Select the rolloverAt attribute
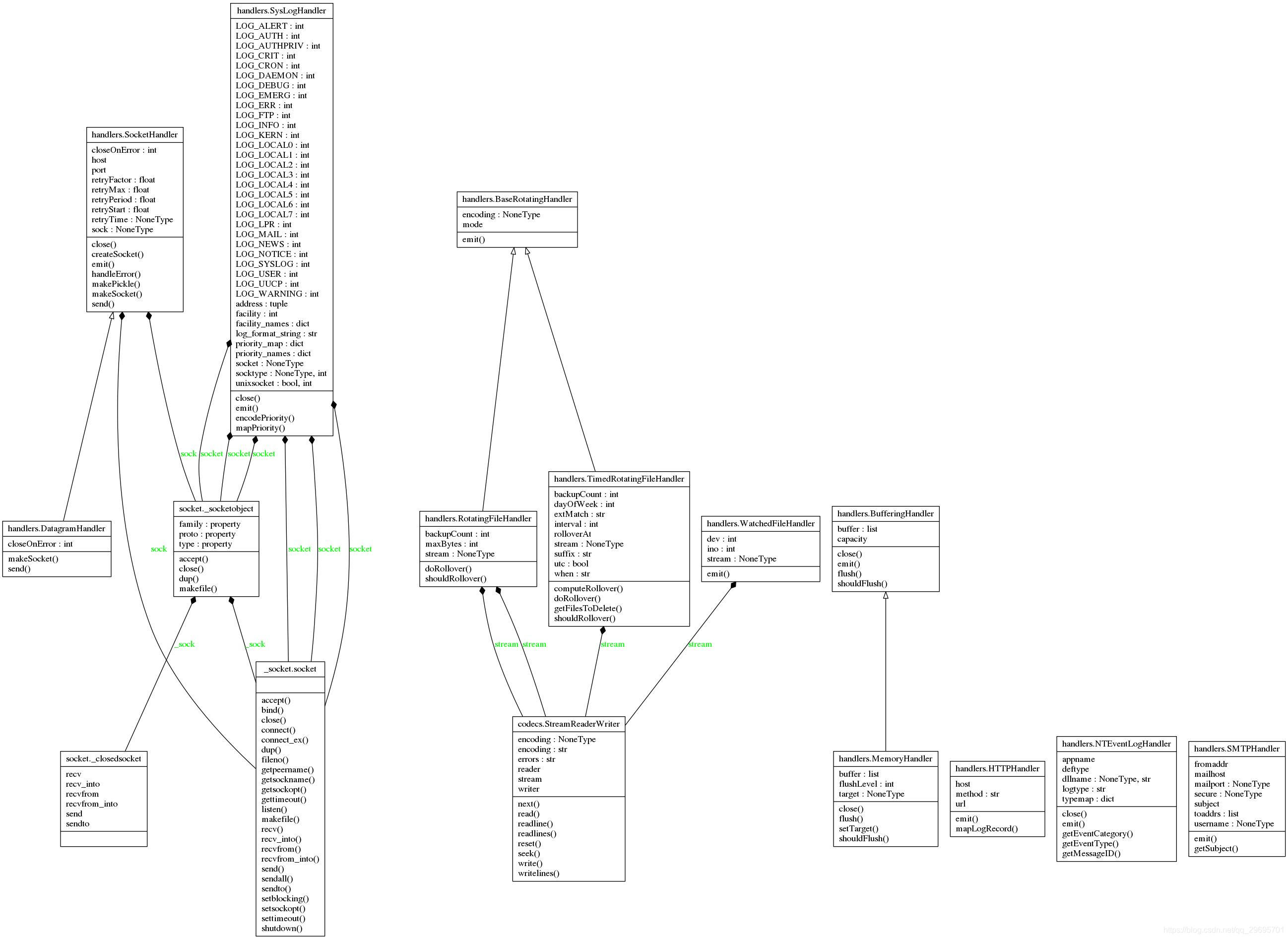The height and width of the screenshot is (939, 1288). coord(573,534)
